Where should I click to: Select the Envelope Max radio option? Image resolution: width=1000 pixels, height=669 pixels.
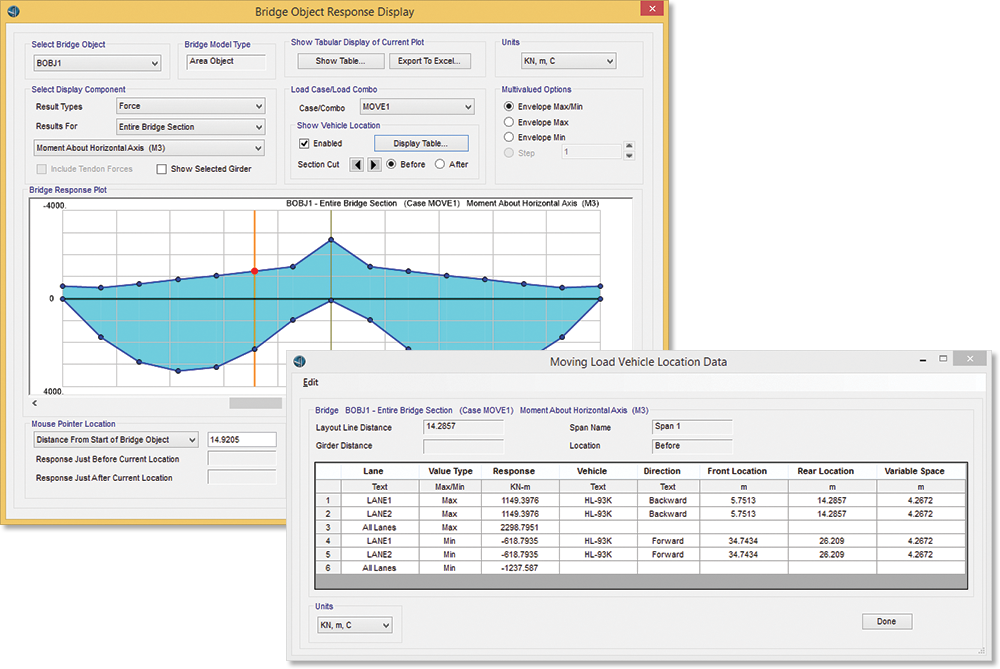click(x=509, y=122)
